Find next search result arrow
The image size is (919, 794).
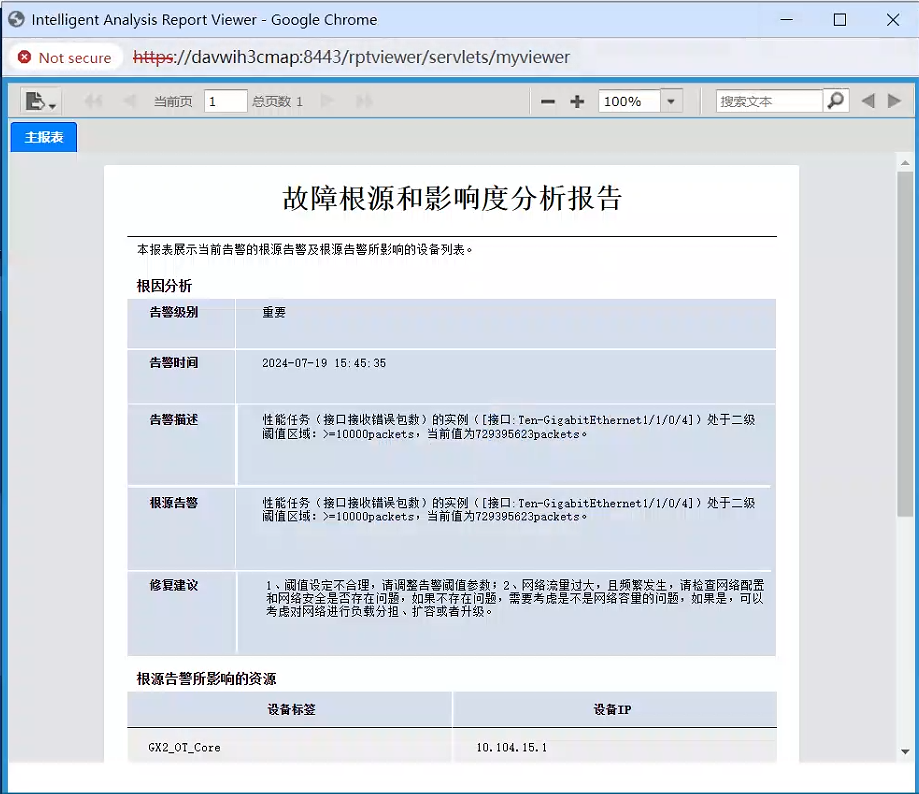894,101
